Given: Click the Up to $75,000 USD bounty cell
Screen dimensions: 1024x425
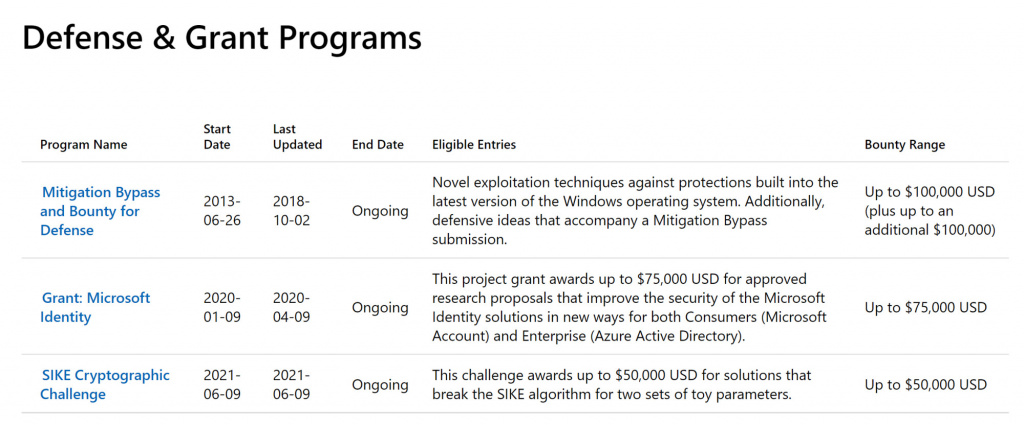Looking at the screenshot, I should pyautogui.click(x=925, y=307).
